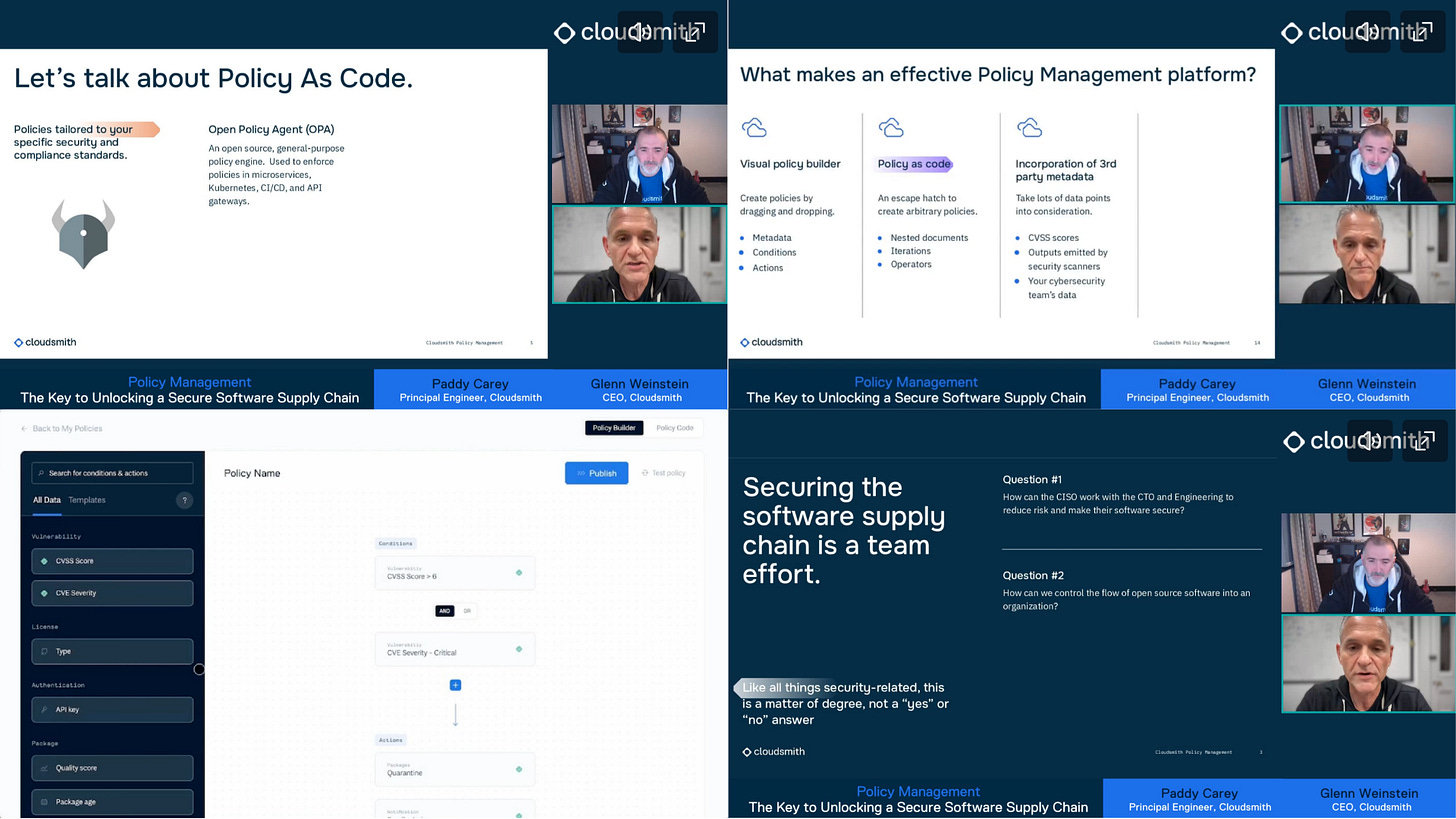1456x819 pixels.
Task: Open the Templates tab
Action: pos(87,500)
